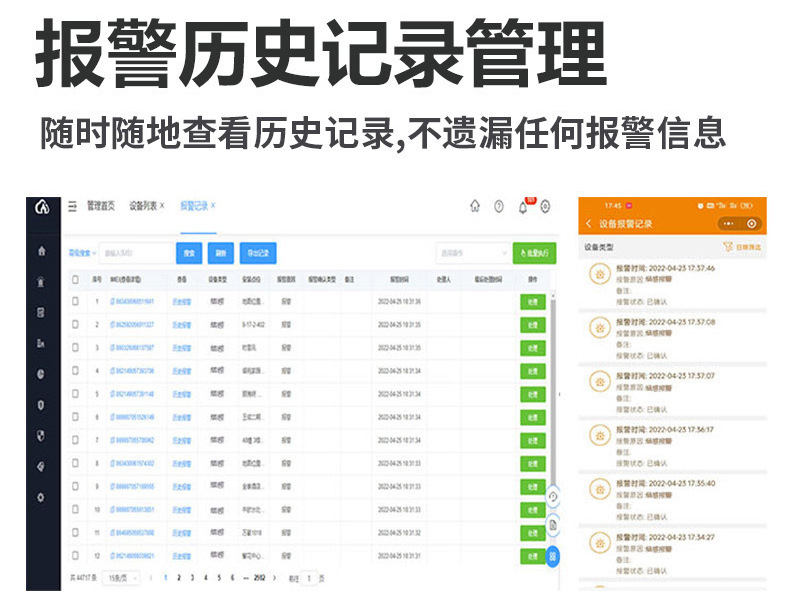Open the server-stack icon in the sidebar
The width and height of the screenshot is (790, 599).
click(41, 312)
